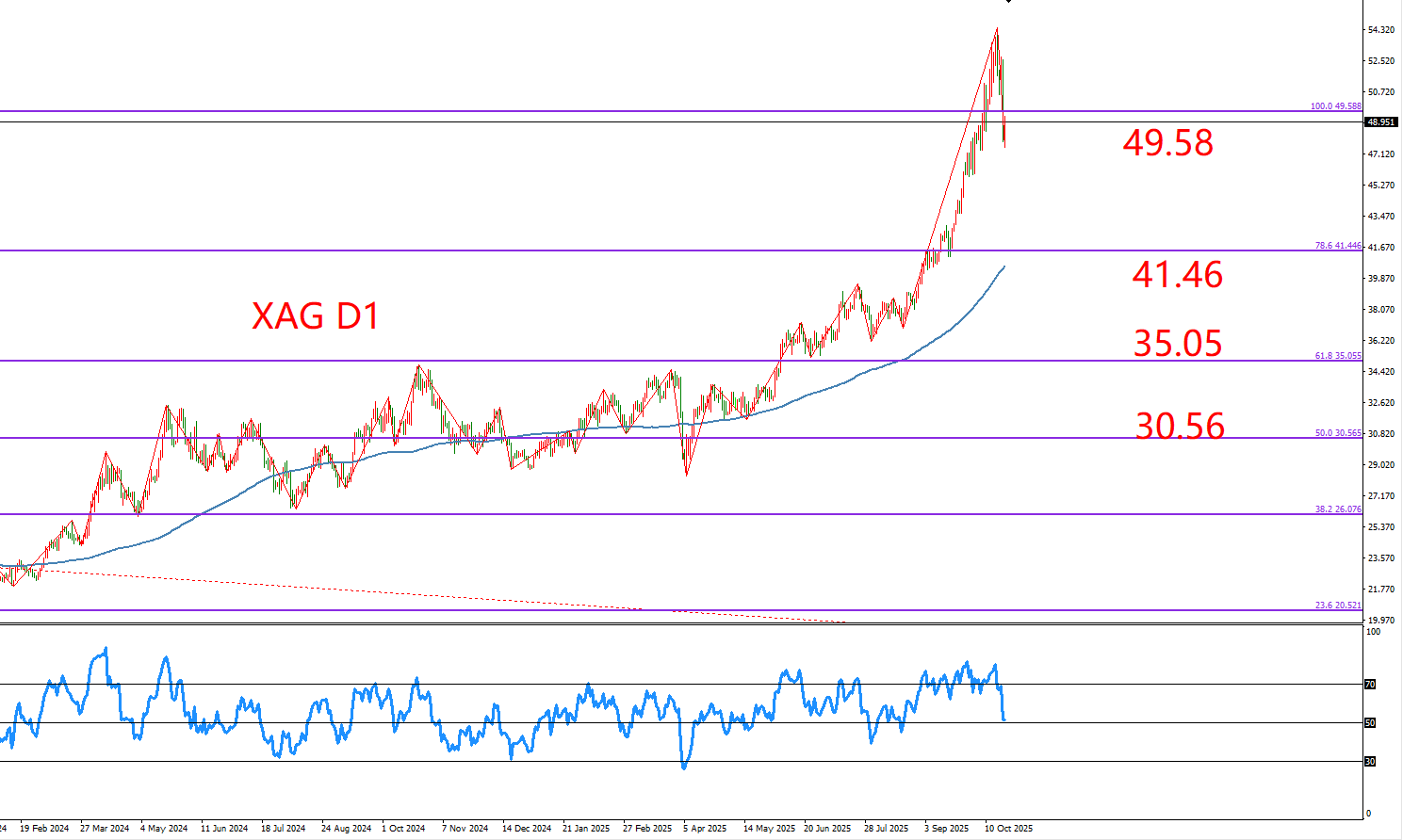Click the 50.0 Fibonacci level label 30.565
The image size is (1403, 840).
pos(1337,433)
